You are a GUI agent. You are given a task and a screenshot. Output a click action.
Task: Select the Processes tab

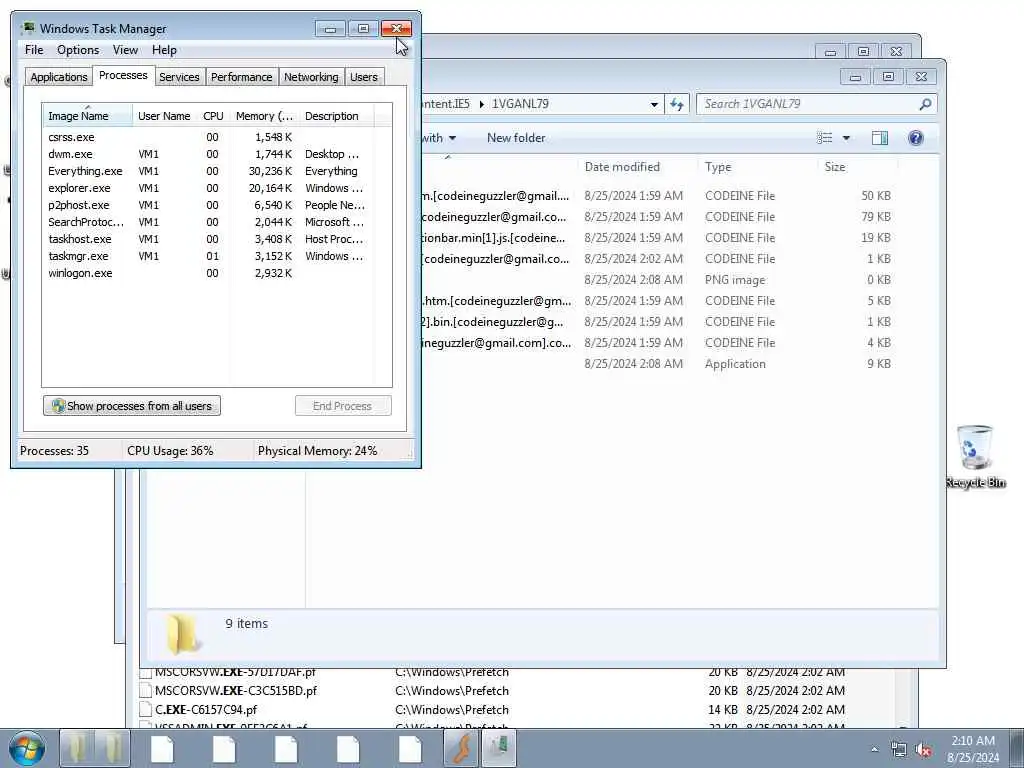(123, 76)
